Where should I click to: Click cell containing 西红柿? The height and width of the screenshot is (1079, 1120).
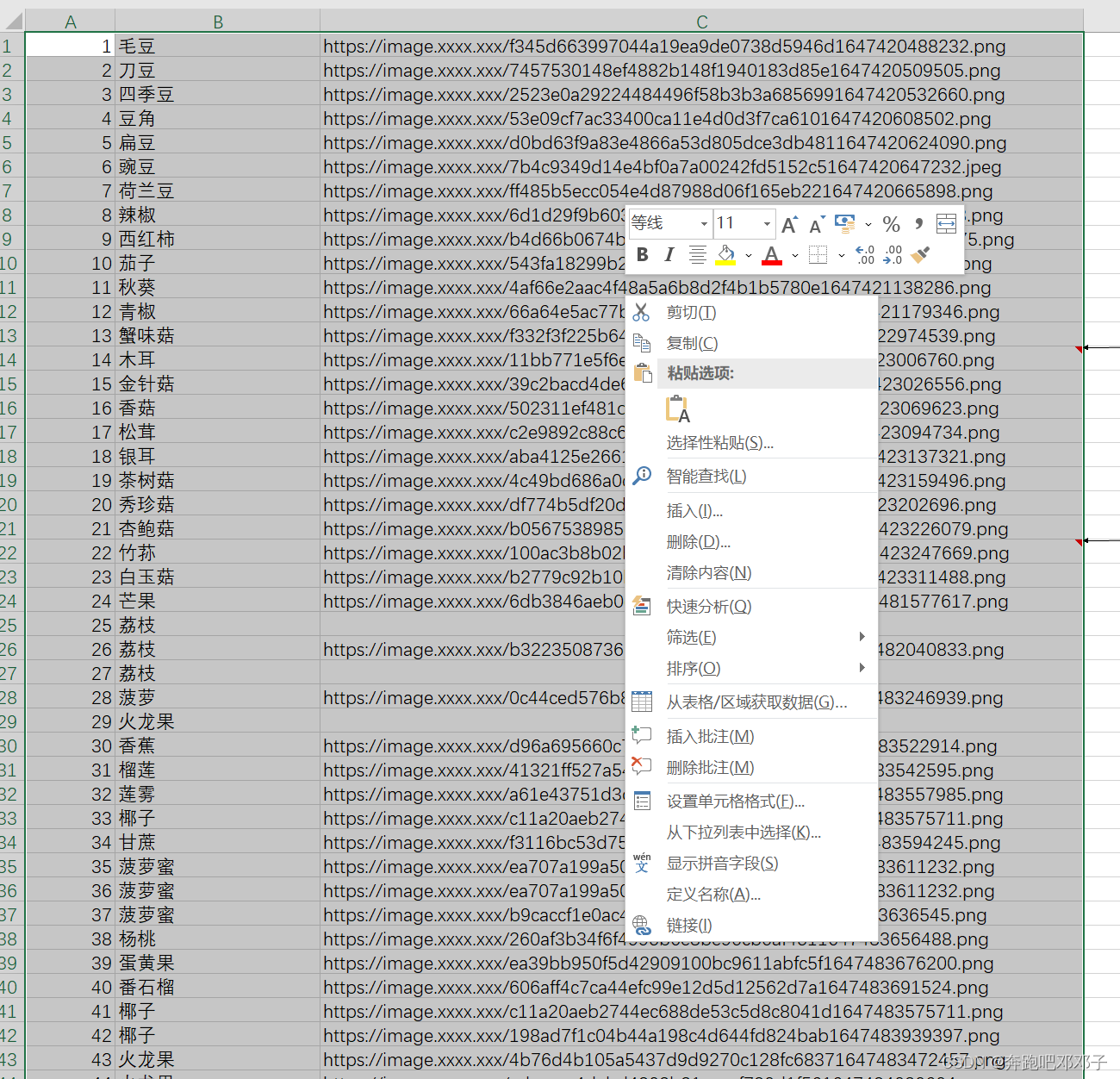click(x=218, y=239)
